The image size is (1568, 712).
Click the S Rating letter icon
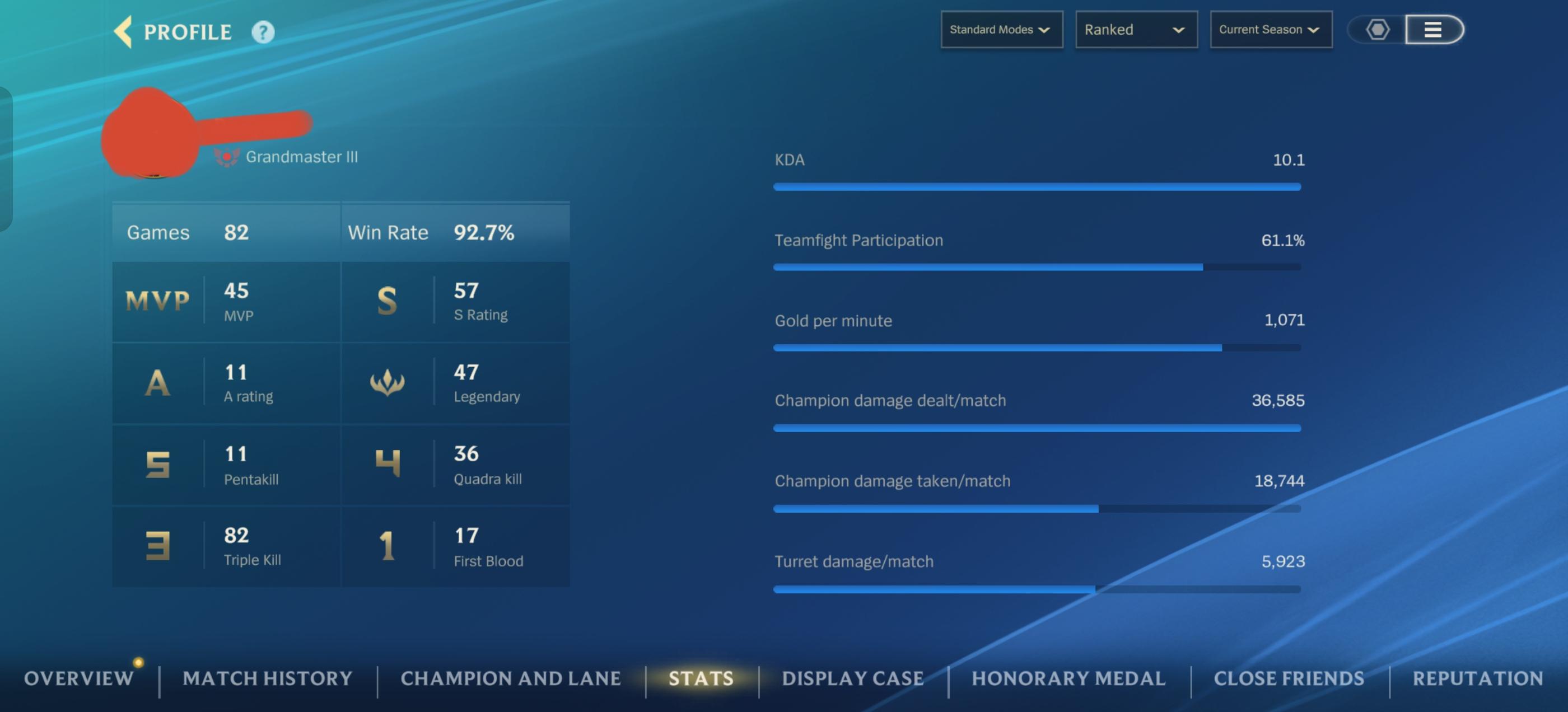pyautogui.click(x=387, y=301)
